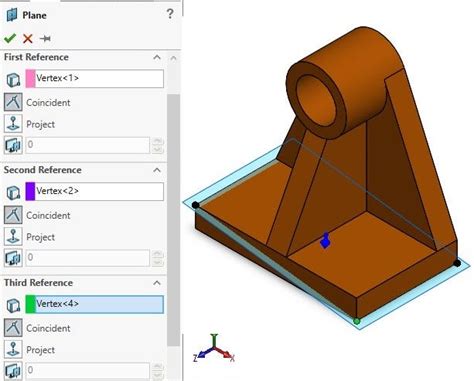Click the First Reference selection icon
The image size is (474, 381).
pyautogui.click(x=13, y=80)
